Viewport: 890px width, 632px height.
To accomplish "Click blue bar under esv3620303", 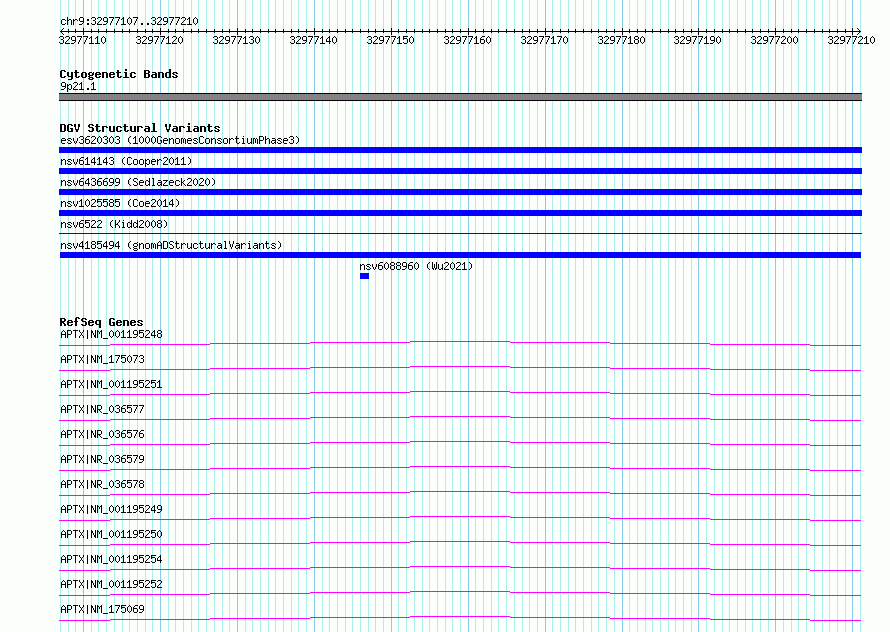I will tap(460, 150).
